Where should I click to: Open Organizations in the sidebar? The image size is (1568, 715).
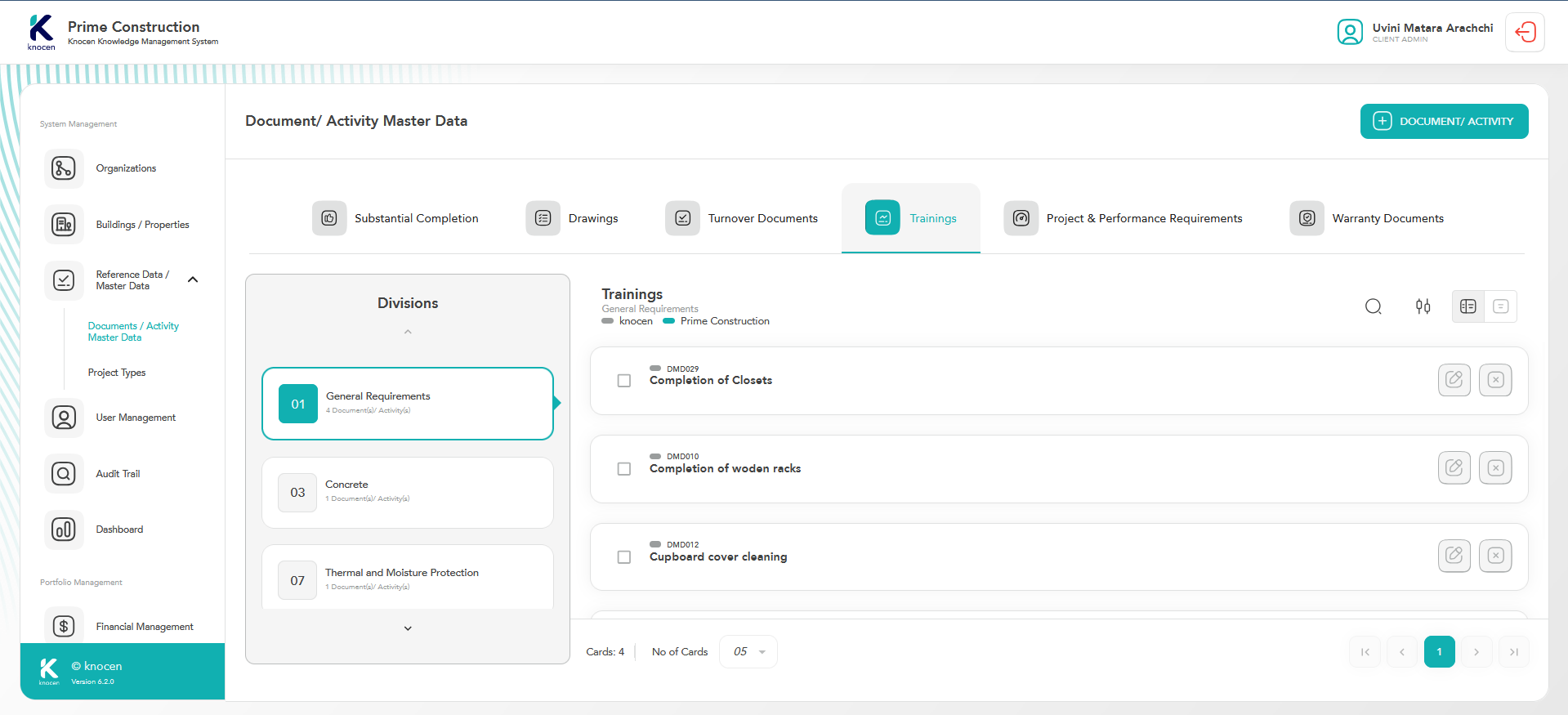coord(126,168)
